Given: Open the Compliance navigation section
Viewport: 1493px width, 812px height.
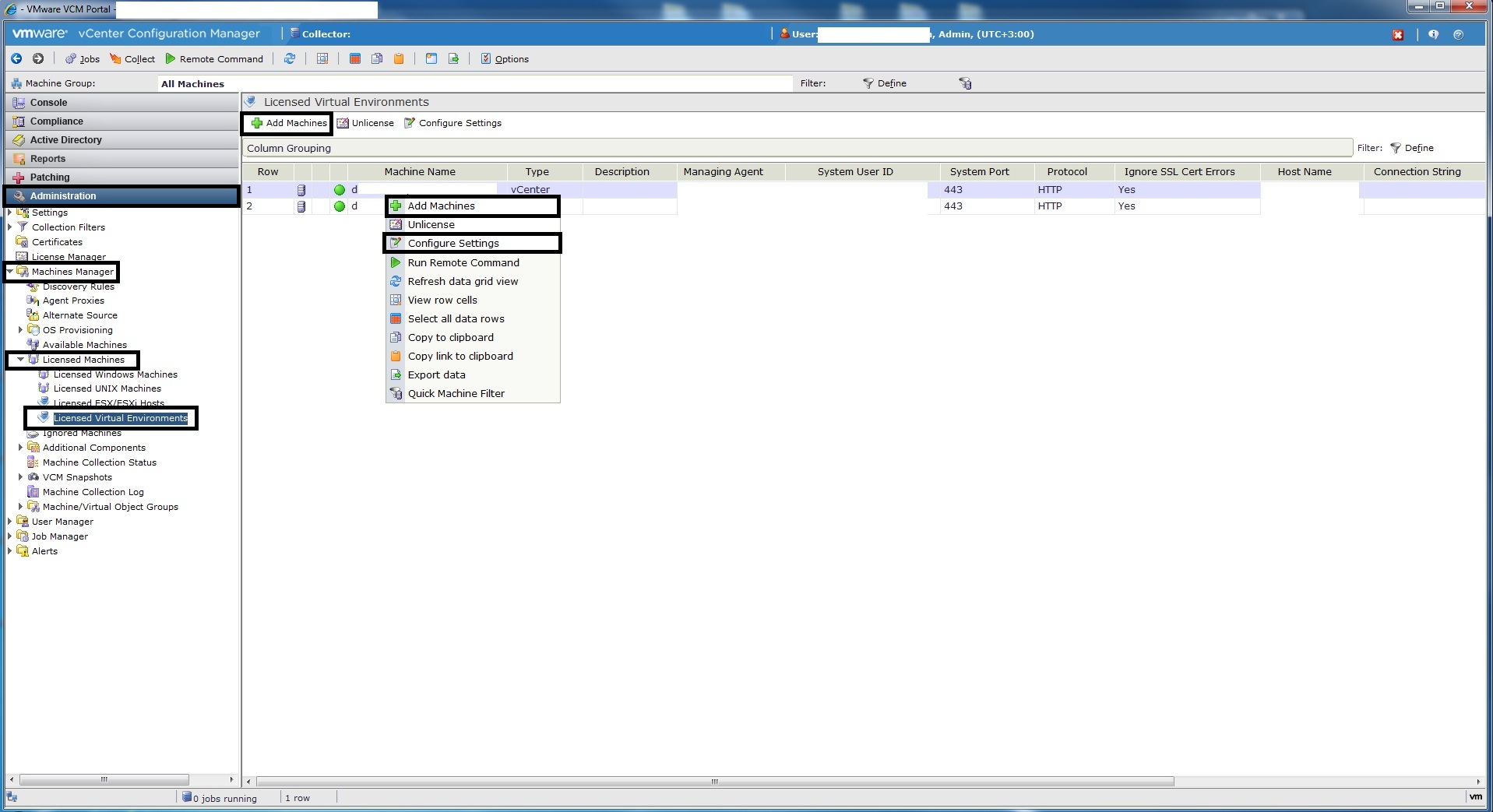Looking at the screenshot, I should pyautogui.click(x=56, y=121).
